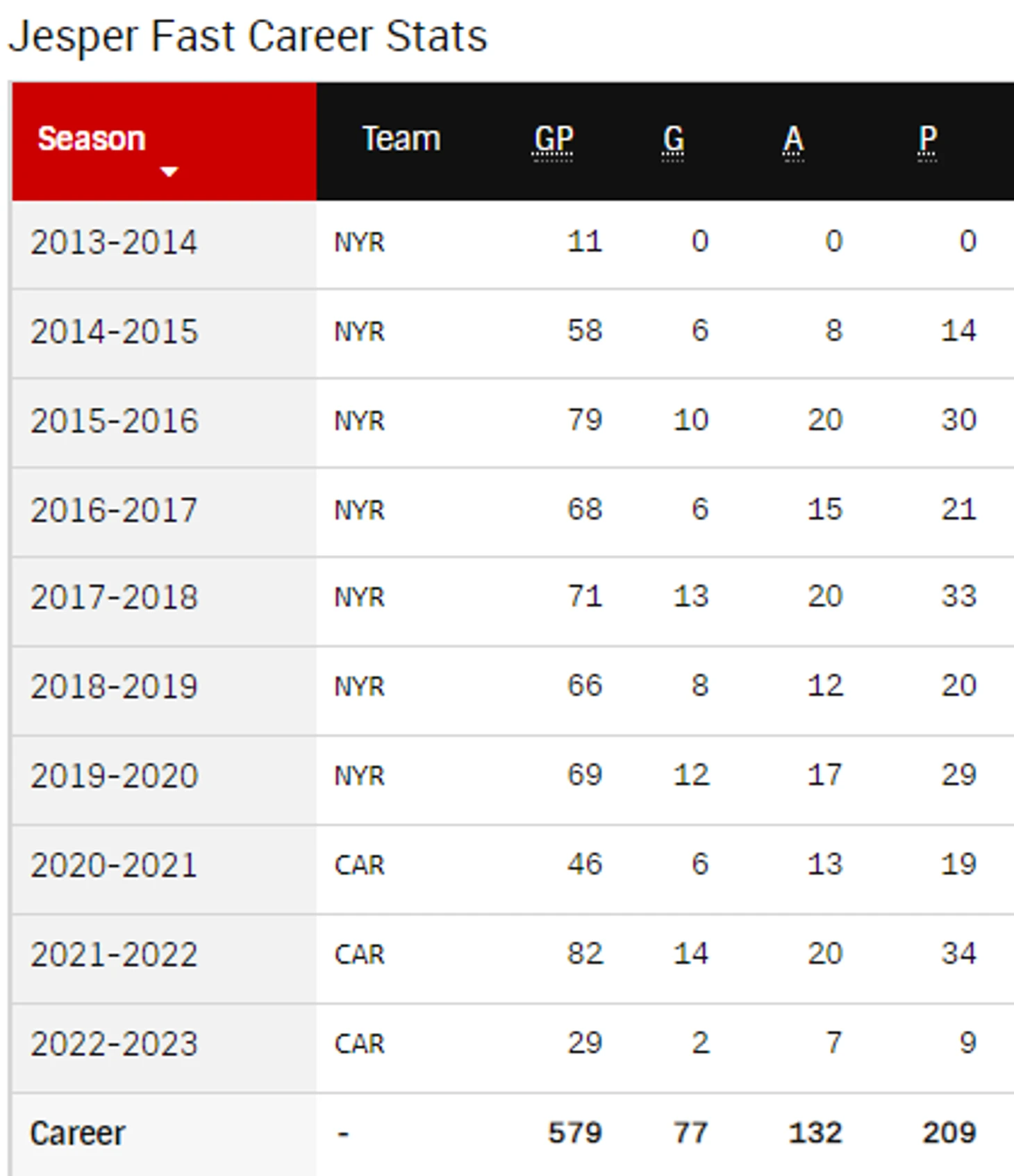Image resolution: width=1014 pixels, height=1176 pixels.
Task: Click the 2018-2019 season cell
Action: pyautogui.click(x=114, y=686)
